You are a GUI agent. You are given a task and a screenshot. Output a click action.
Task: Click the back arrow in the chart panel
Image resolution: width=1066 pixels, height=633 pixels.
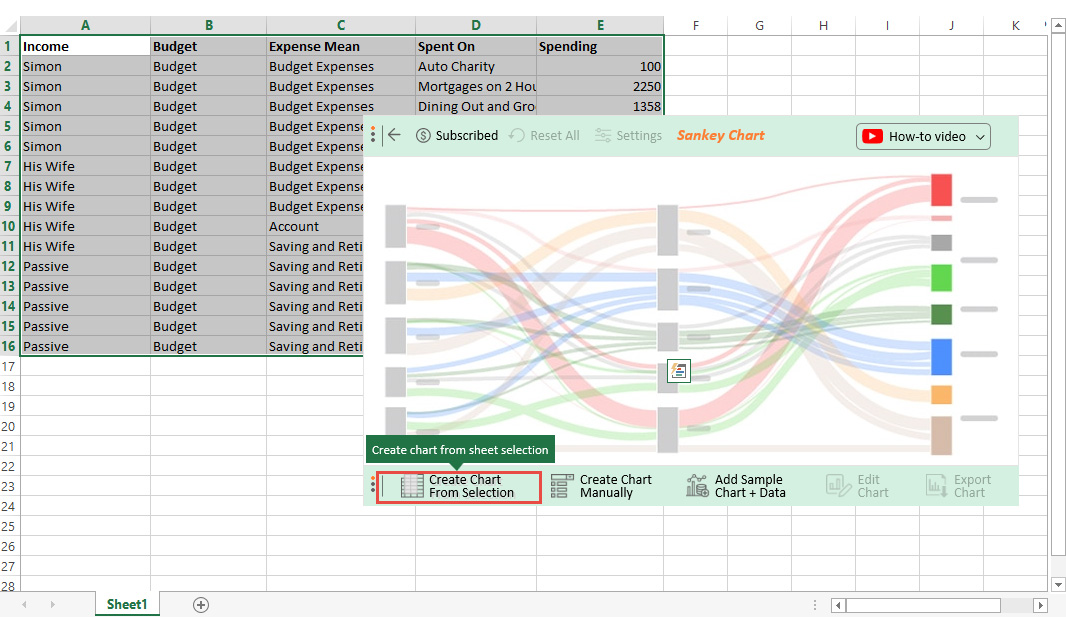(394, 135)
